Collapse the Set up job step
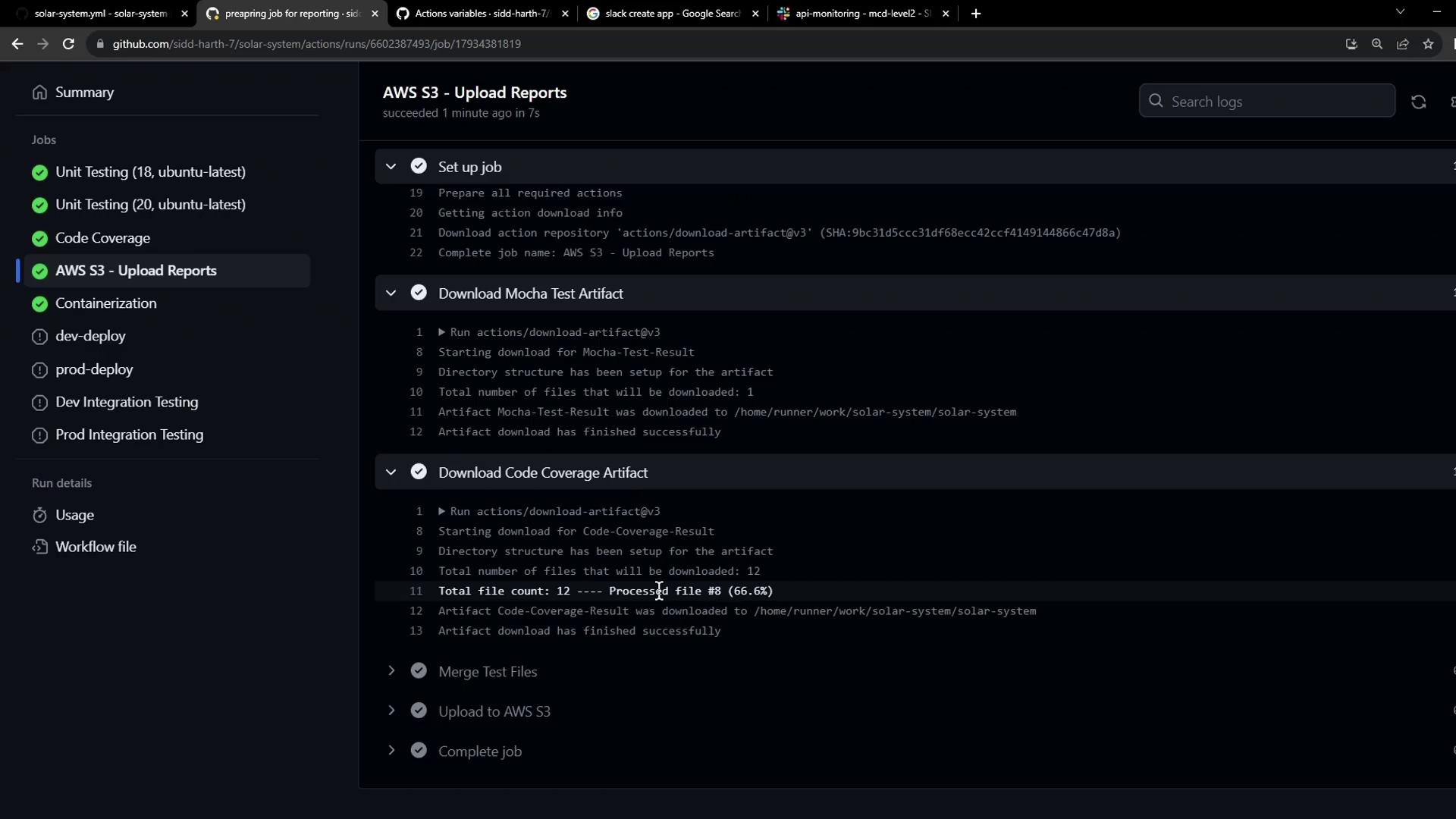The height and width of the screenshot is (819, 1456). (391, 167)
